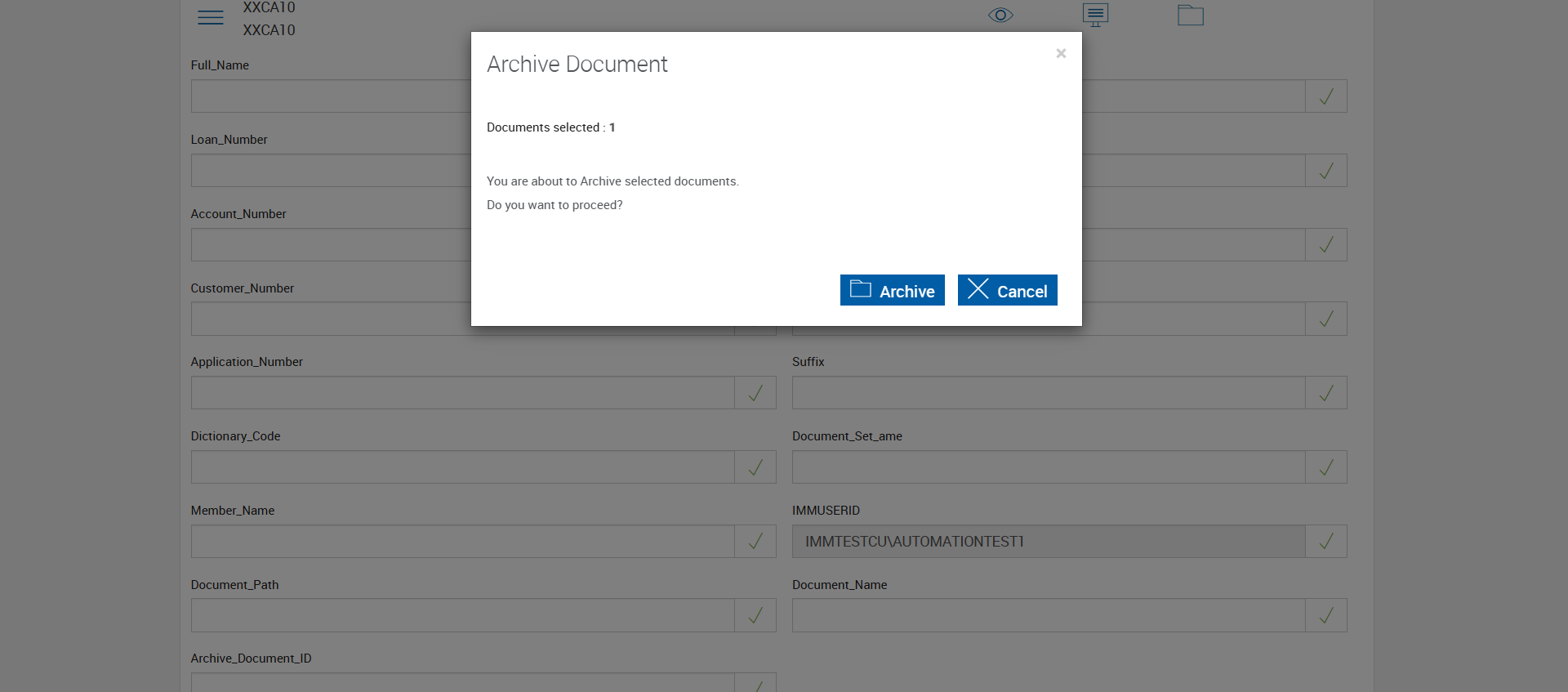The image size is (1568, 692).
Task: Click the far-right checkmark in Account_Number row
Action: pyautogui.click(x=1326, y=245)
